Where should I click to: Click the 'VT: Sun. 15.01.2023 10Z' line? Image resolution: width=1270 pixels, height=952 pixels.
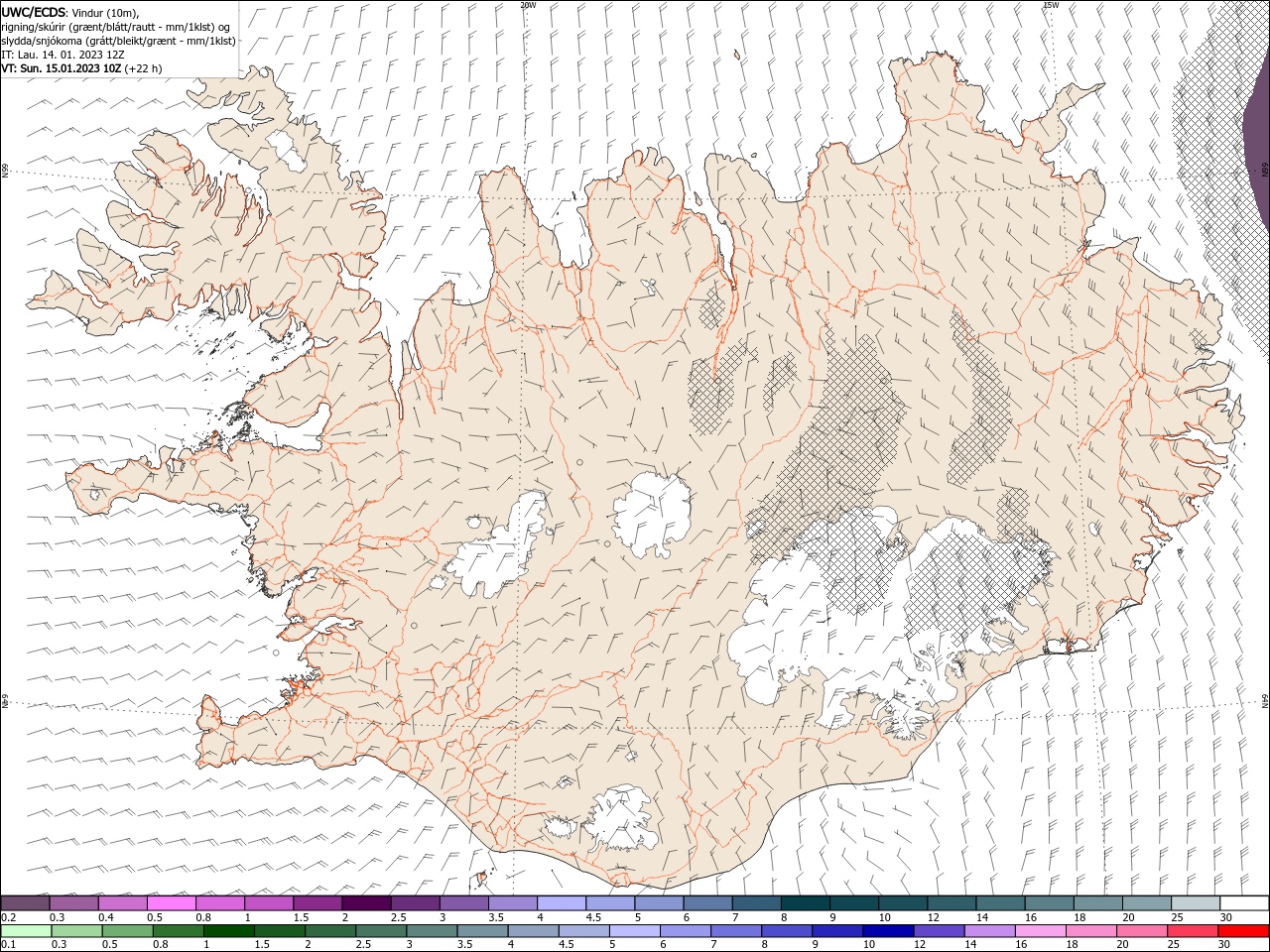62,68
